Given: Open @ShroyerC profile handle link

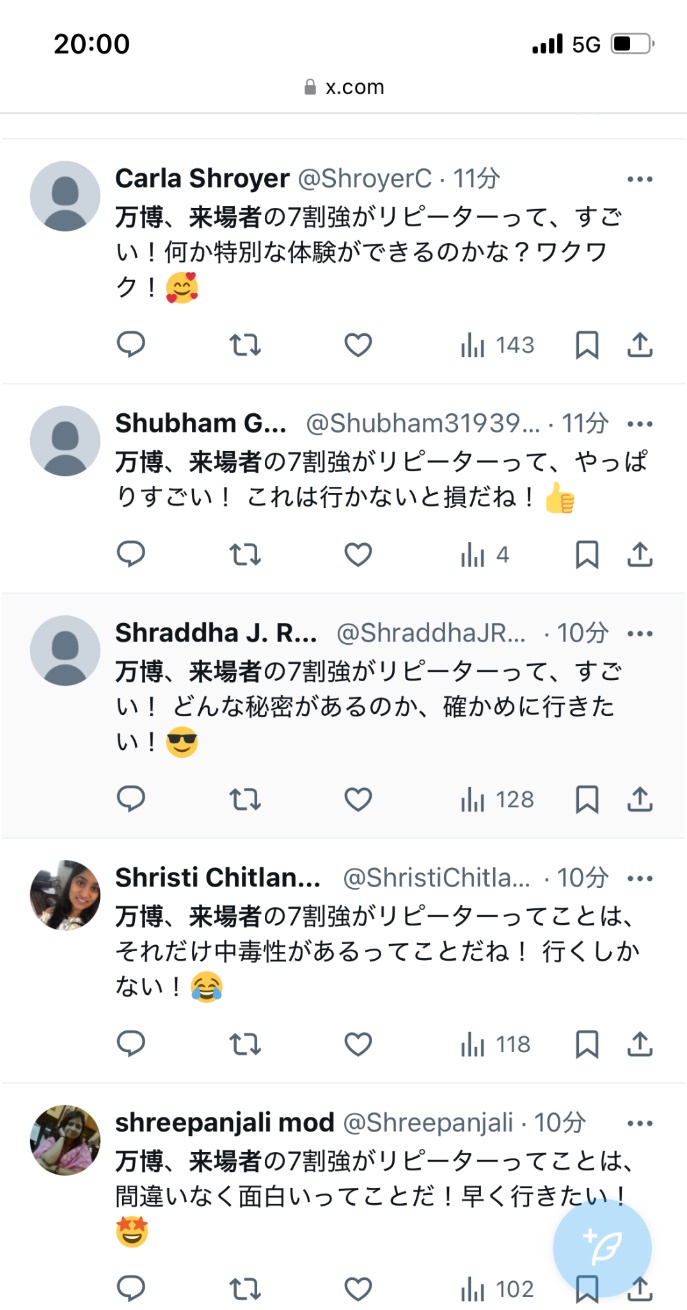Looking at the screenshot, I should click(x=365, y=179).
